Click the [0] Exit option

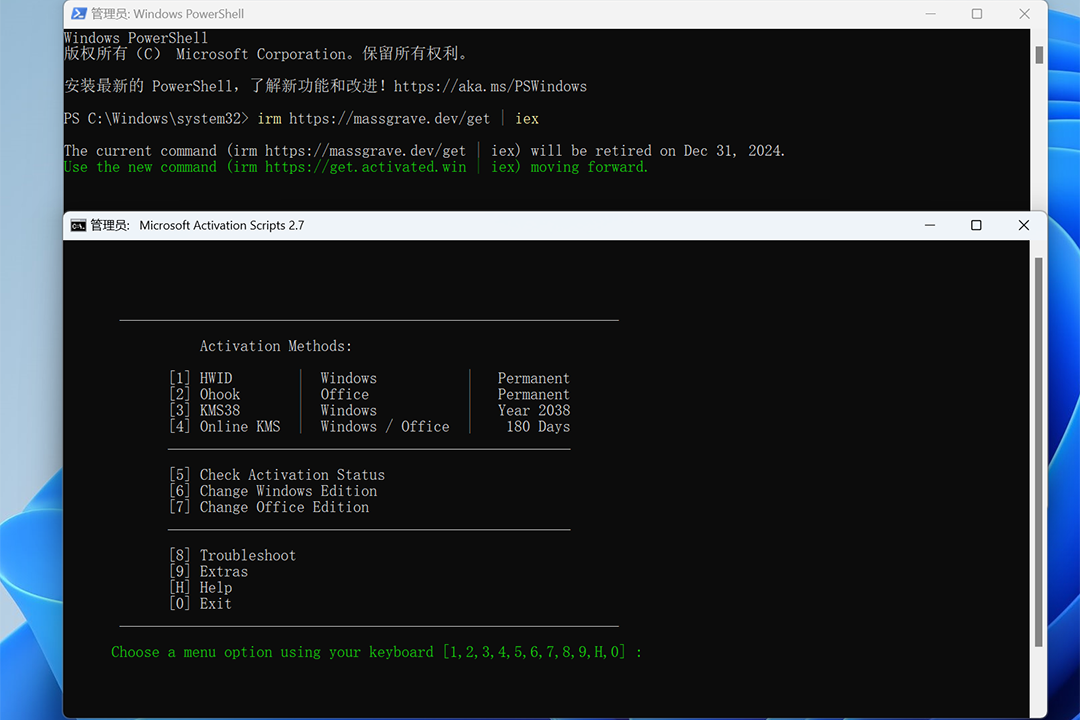200,604
